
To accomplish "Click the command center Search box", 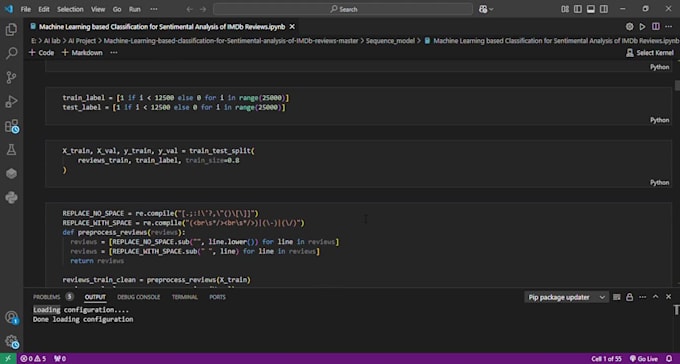I will 343,9.
